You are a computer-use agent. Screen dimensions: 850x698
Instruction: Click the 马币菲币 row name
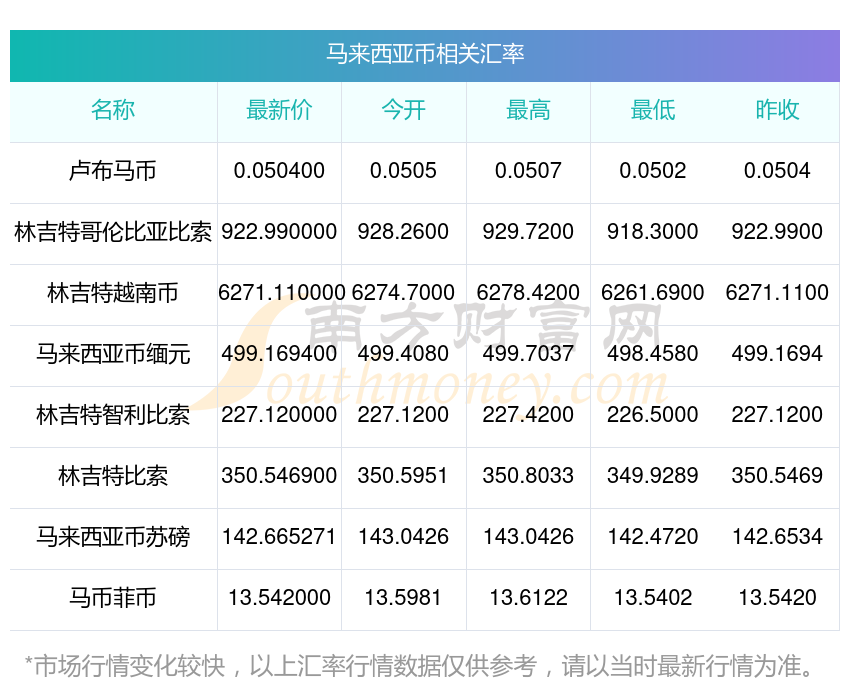tap(113, 598)
